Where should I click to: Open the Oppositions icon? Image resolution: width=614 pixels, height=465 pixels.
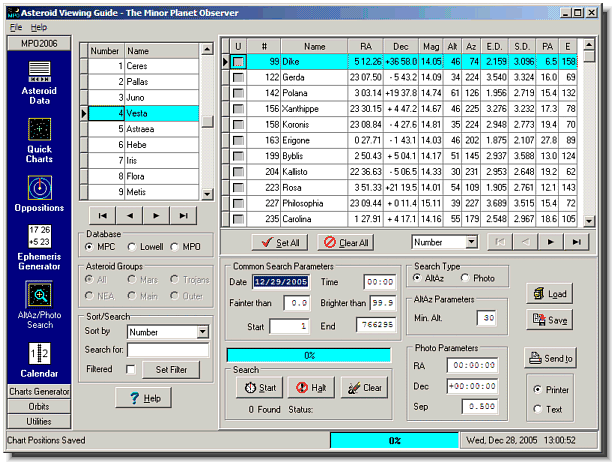point(40,188)
